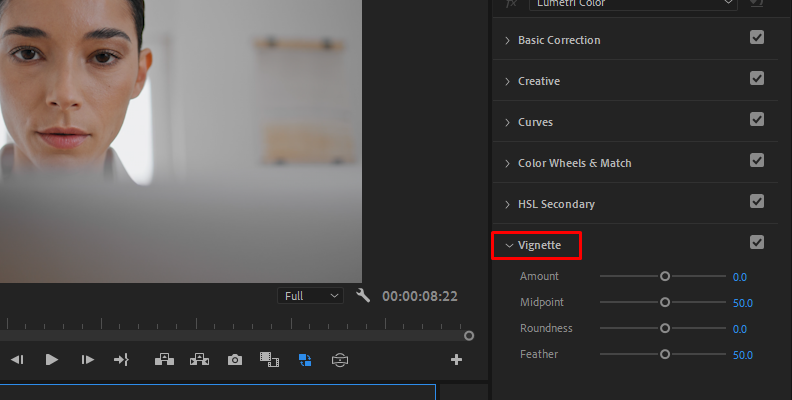Screen dimensions: 792x400
Task: Open the Button Editor plus icon
Action: click(456, 360)
